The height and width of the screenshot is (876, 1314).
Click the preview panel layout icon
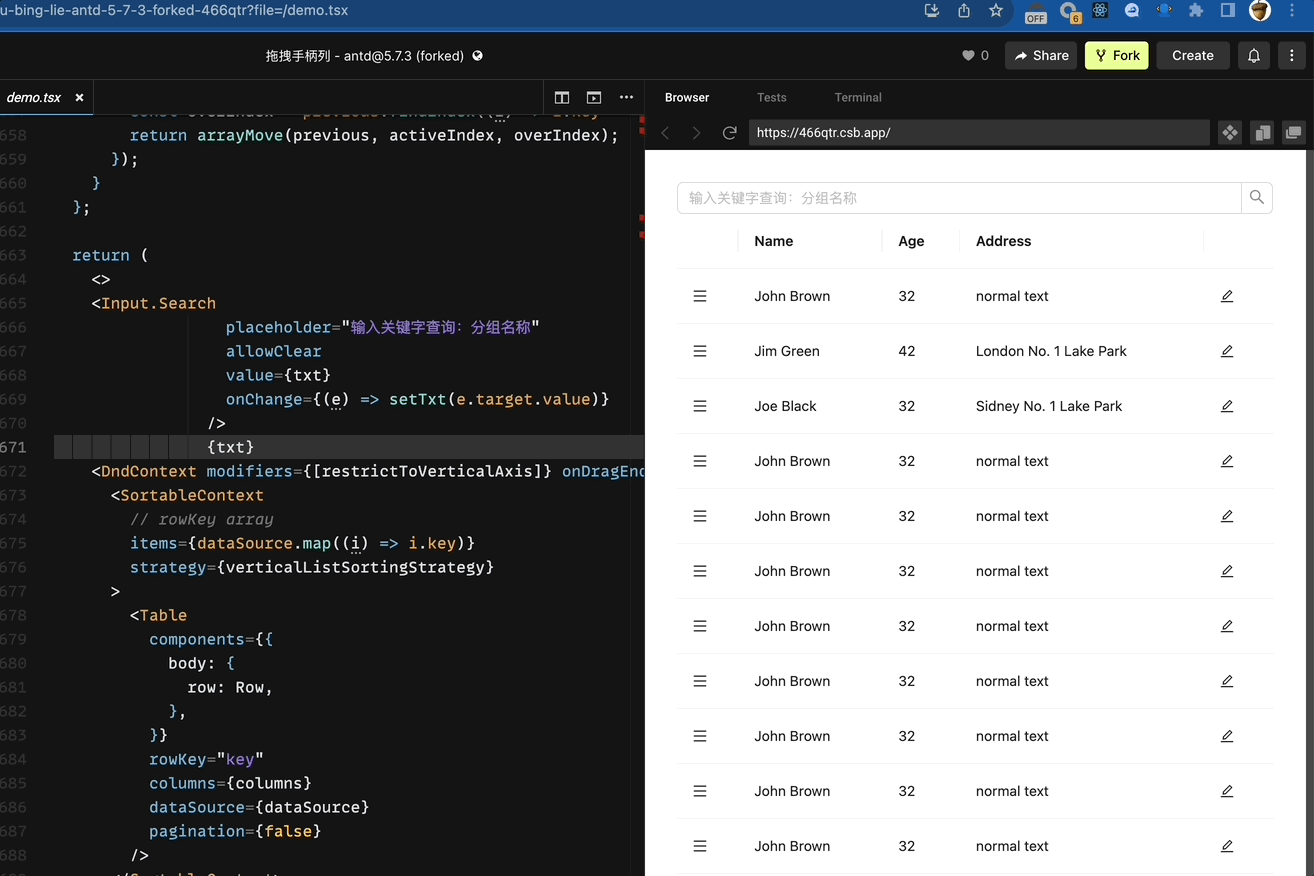(x=593, y=97)
